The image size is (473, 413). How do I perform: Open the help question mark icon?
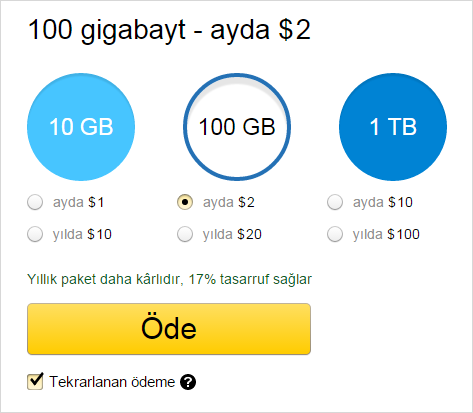[x=188, y=382]
